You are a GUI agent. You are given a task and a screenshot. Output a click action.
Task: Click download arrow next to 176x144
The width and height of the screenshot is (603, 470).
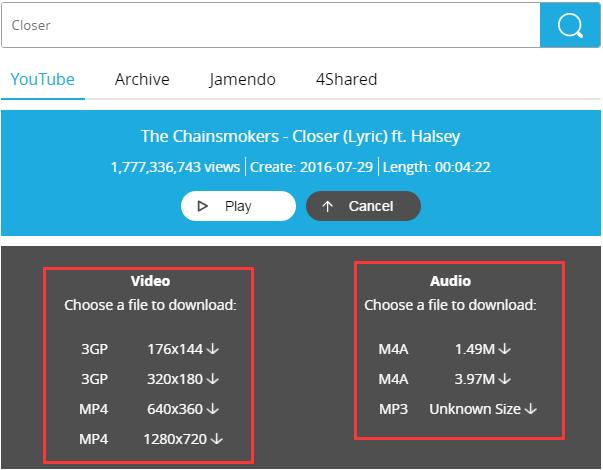coord(213,349)
